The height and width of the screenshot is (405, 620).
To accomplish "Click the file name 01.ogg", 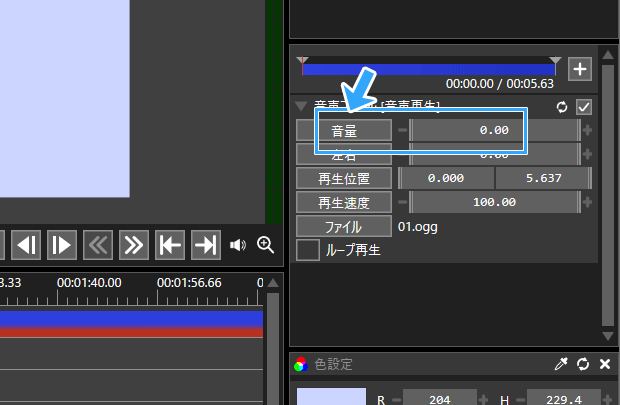I will (x=418, y=227).
